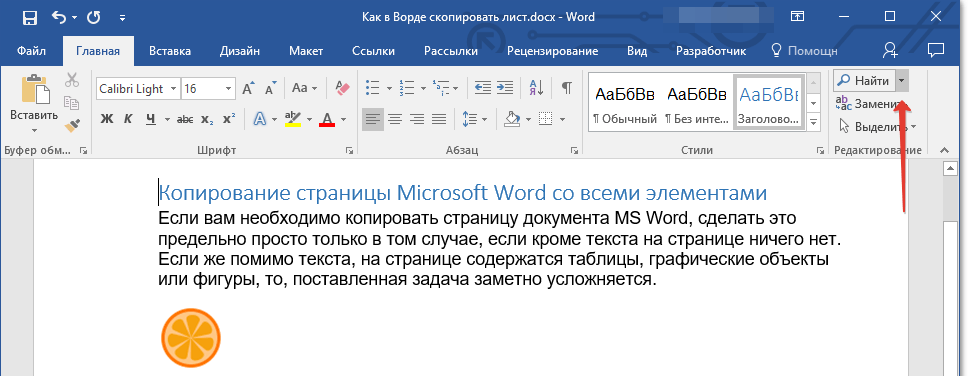The image size is (970, 376).
Task: Apply paragraph shading with paint bucket
Action: 512,119
